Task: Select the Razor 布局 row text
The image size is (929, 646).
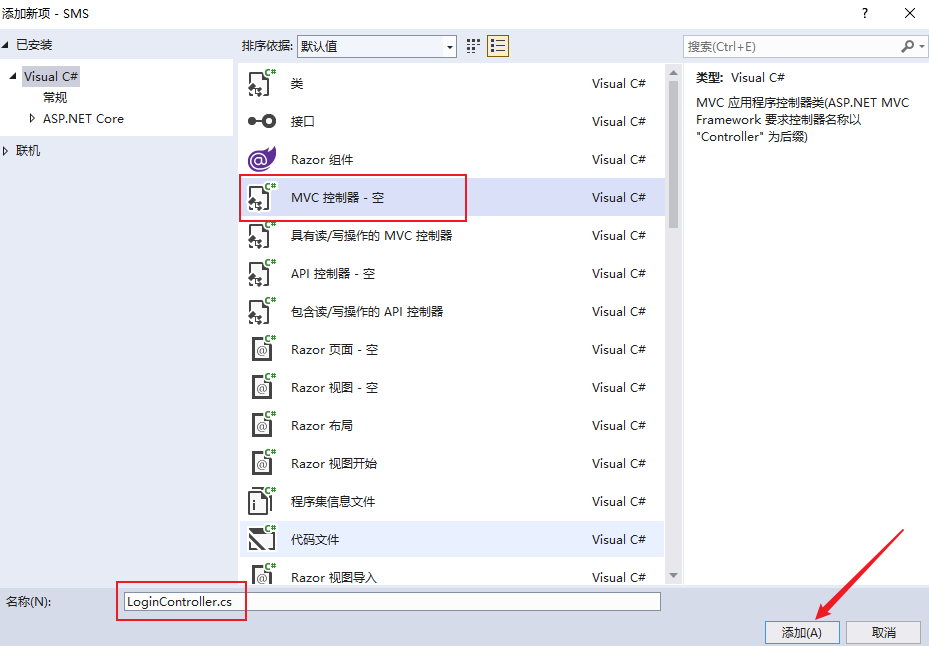Action: pyautogui.click(x=322, y=426)
